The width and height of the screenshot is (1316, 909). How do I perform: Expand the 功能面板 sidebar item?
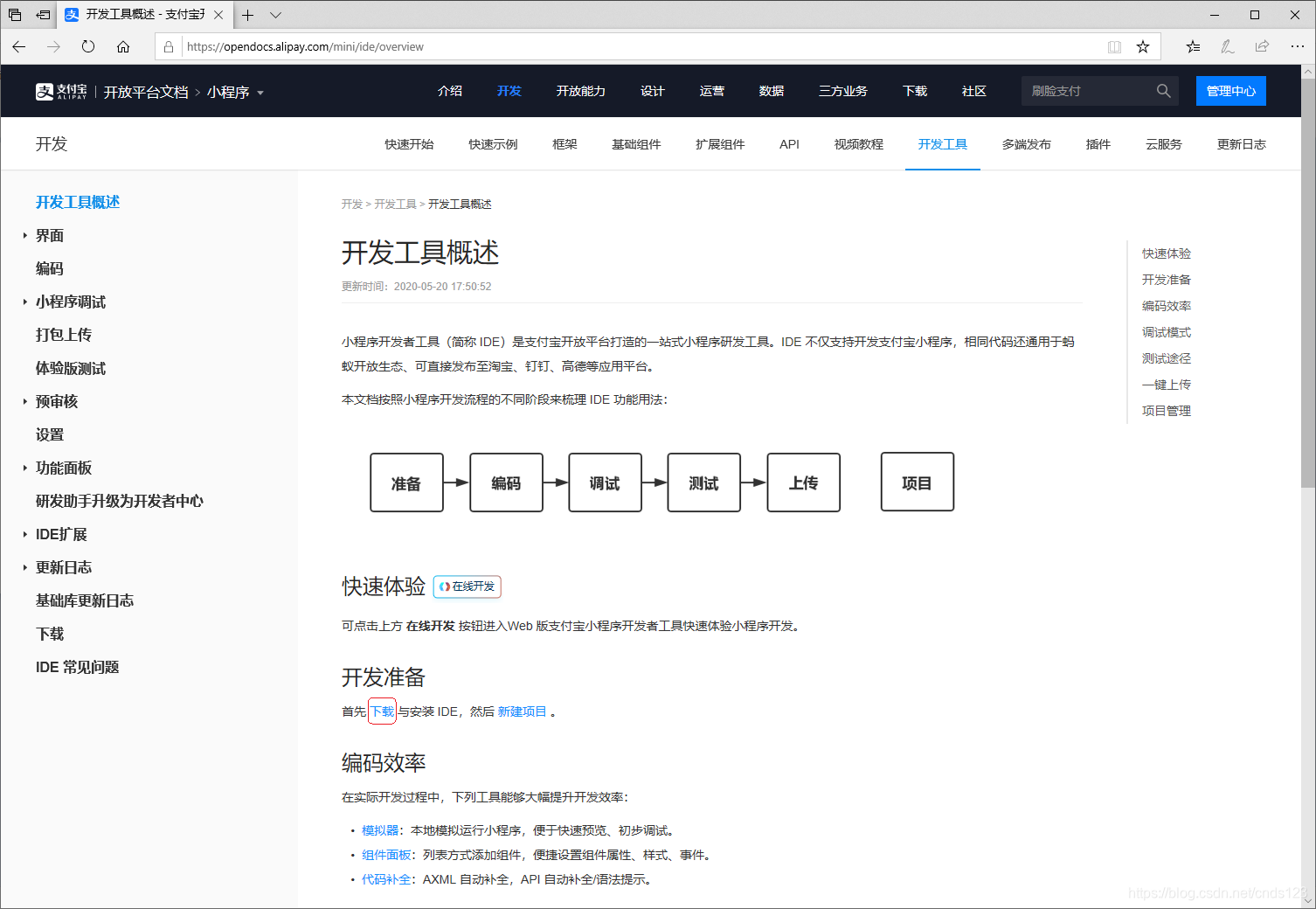(25, 468)
